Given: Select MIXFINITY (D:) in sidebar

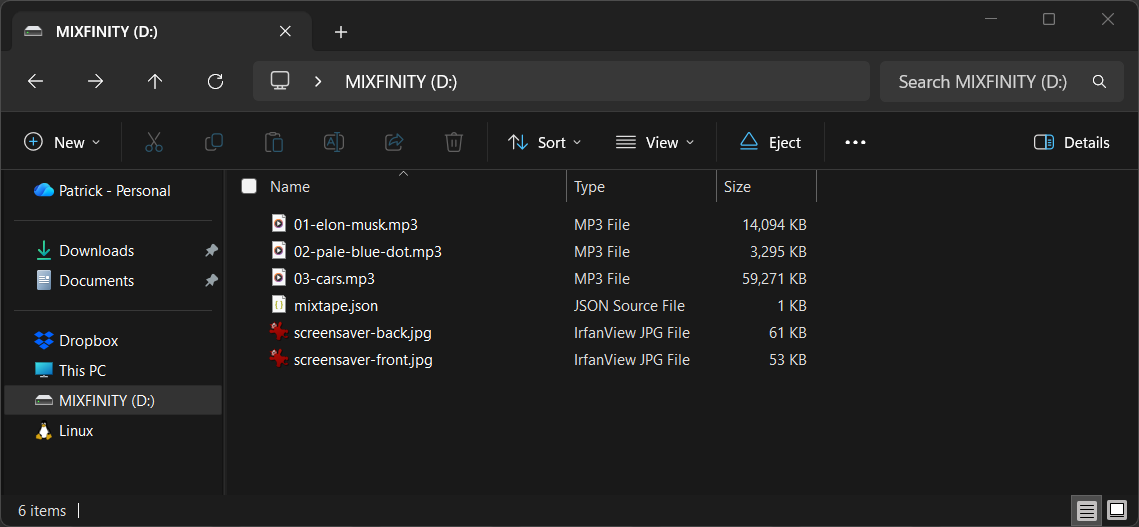Looking at the screenshot, I should pos(113,400).
